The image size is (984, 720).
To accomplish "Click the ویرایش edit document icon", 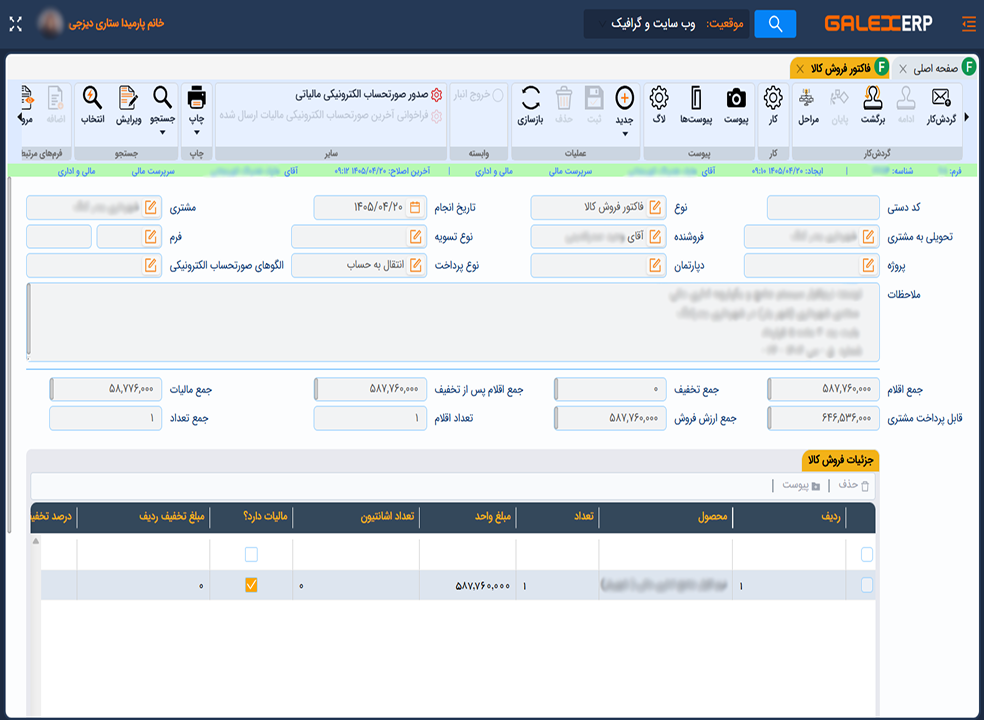I will coord(128,97).
